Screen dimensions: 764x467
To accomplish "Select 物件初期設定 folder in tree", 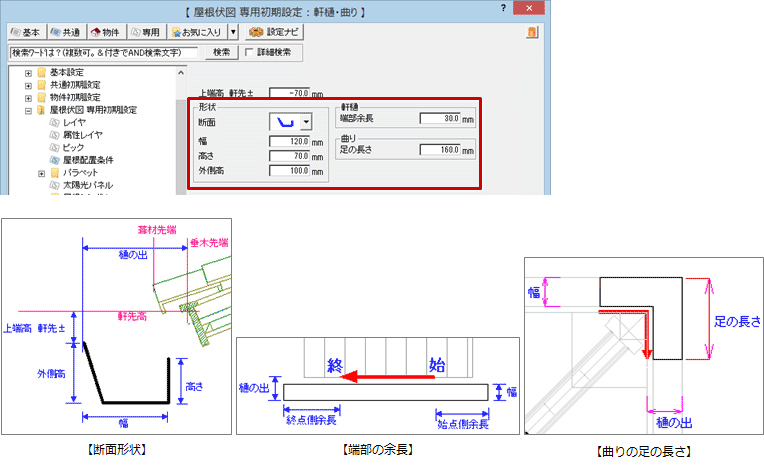I will [75, 97].
